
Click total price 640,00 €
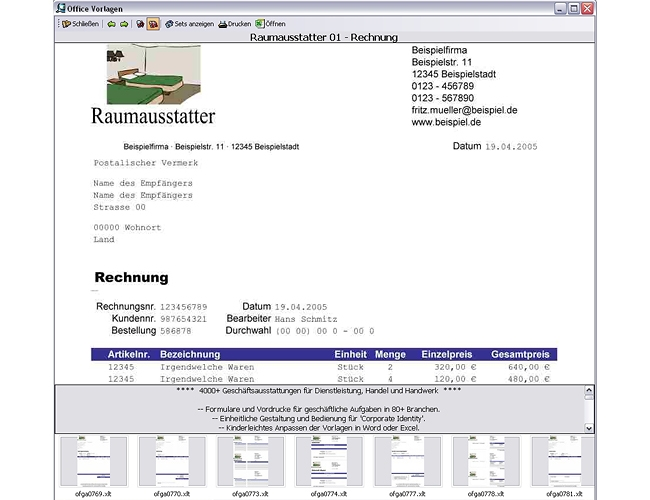point(529,367)
